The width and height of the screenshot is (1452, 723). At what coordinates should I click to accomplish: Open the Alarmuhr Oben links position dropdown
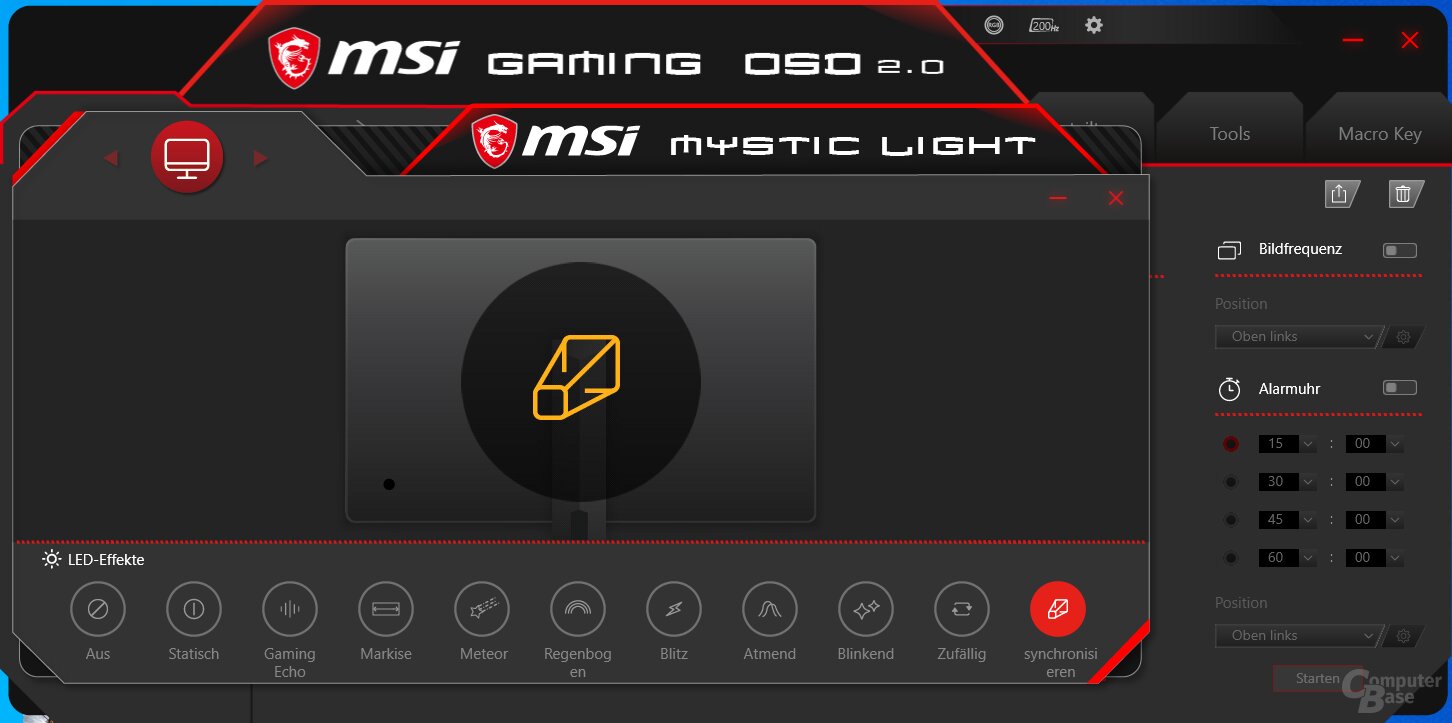click(1298, 636)
